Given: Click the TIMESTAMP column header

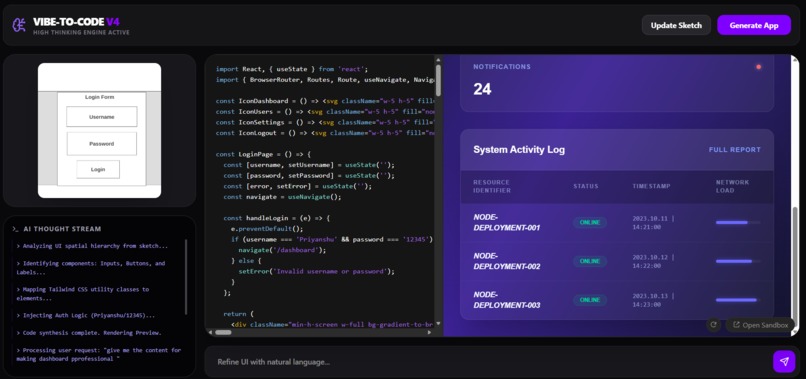Looking at the screenshot, I should 651,186.
